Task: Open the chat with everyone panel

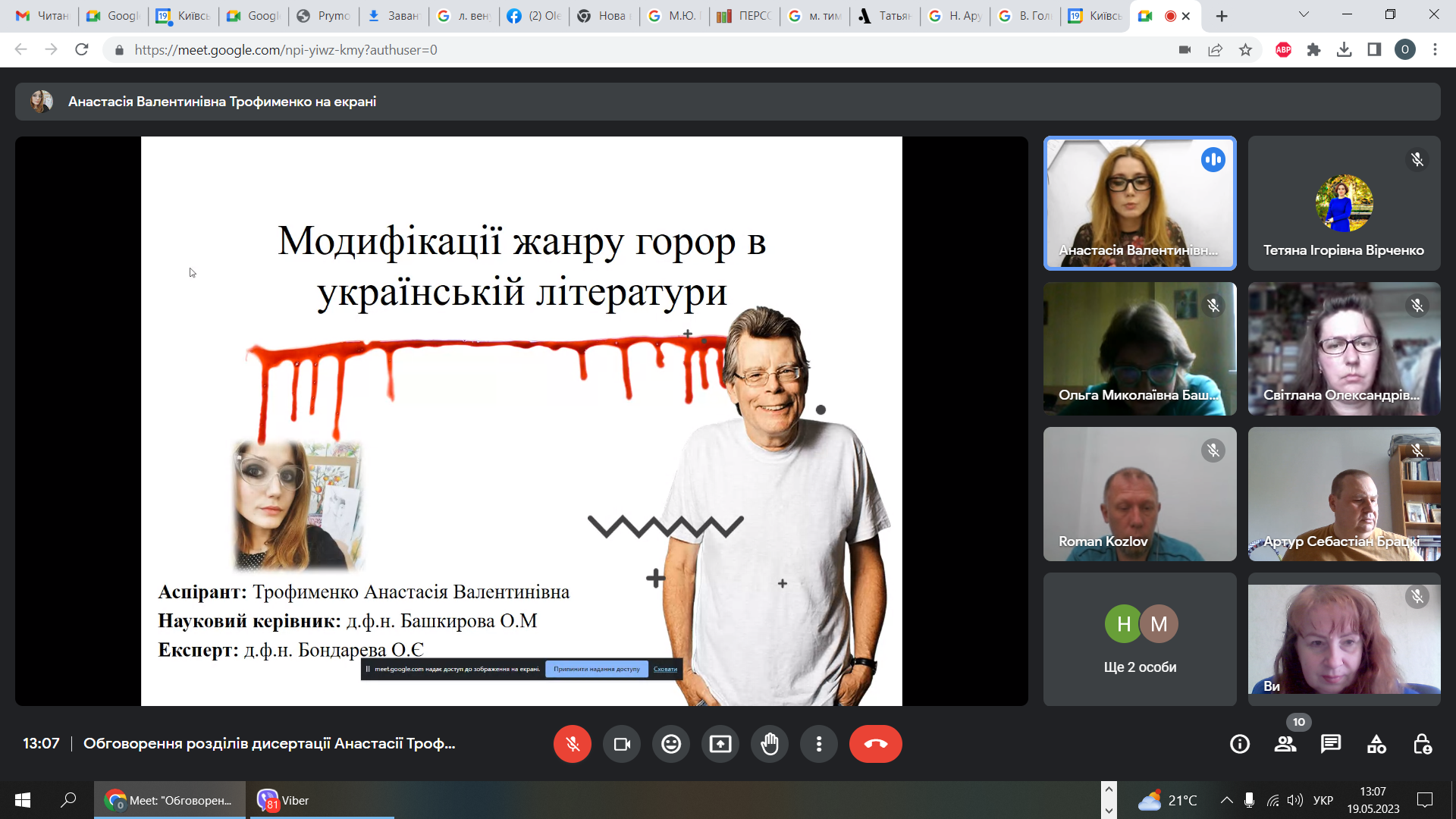Action: pyautogui.click(x=1331, y=744)
